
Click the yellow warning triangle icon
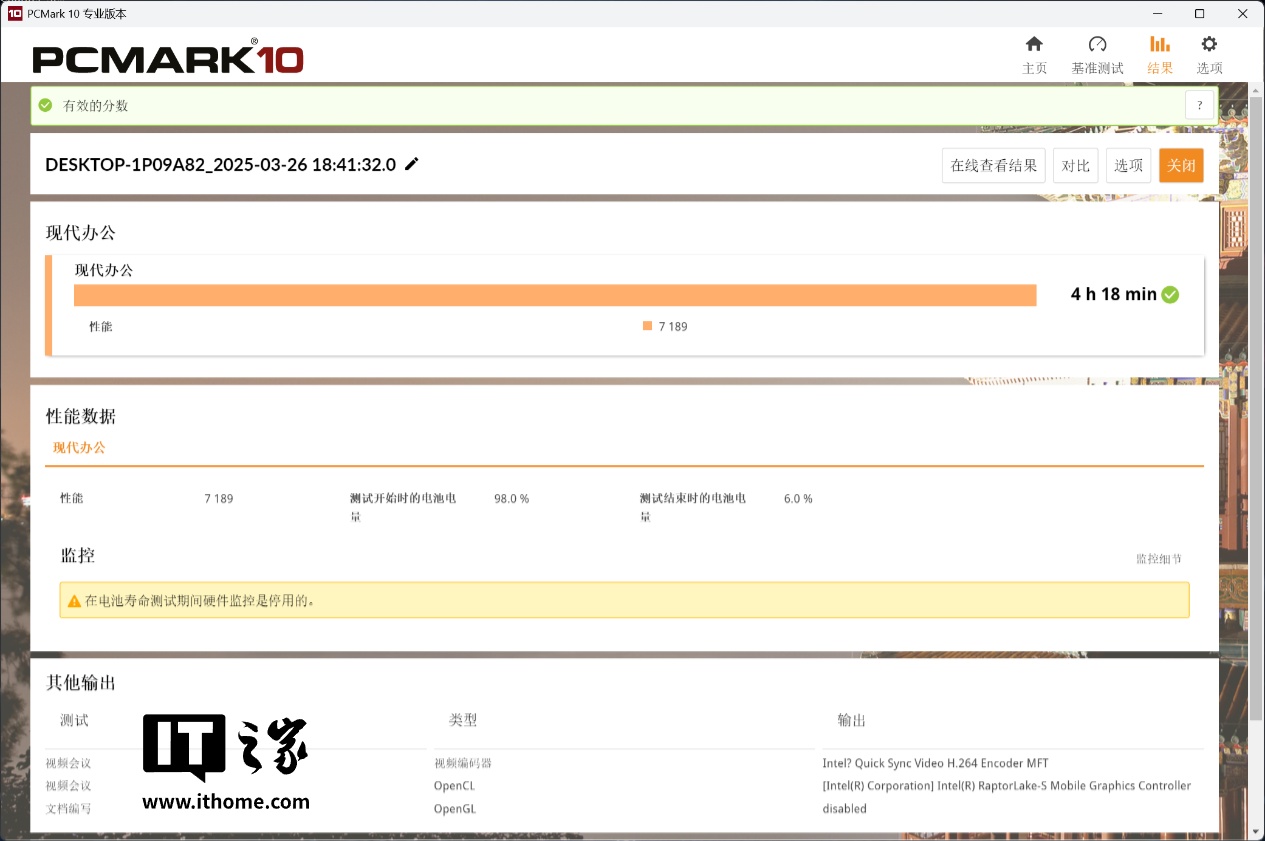point(74,601)
